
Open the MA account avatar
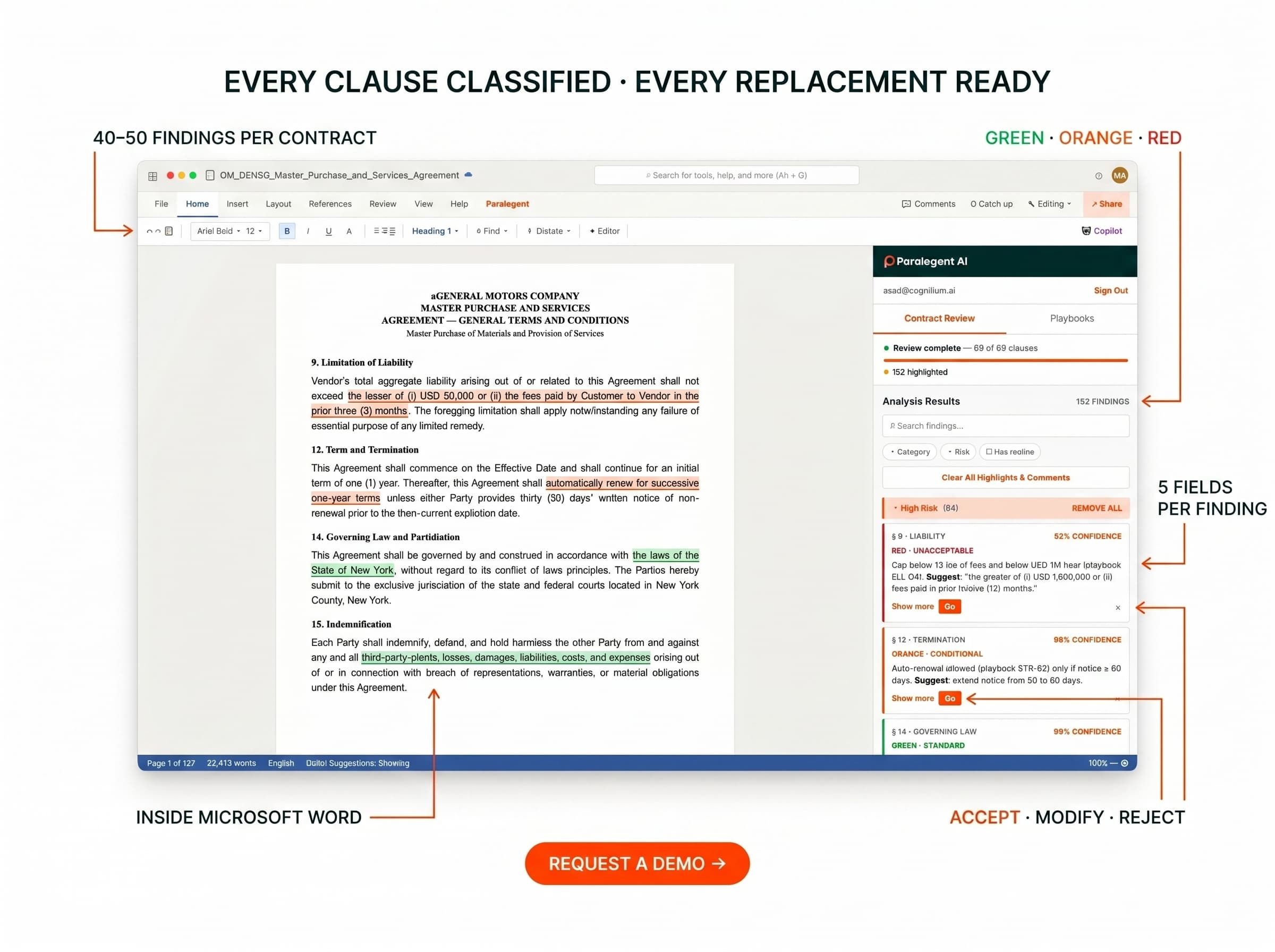(x=1119, y=175)
